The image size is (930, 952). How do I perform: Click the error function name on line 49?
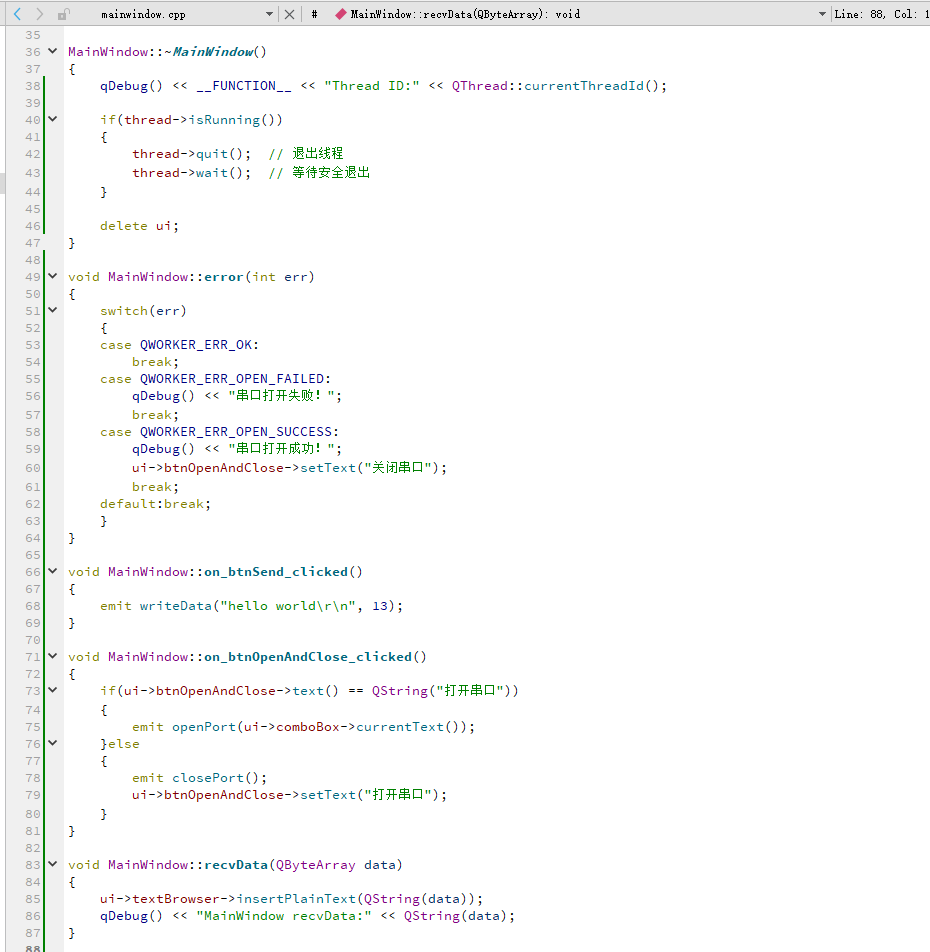click(x=223, y=277)
